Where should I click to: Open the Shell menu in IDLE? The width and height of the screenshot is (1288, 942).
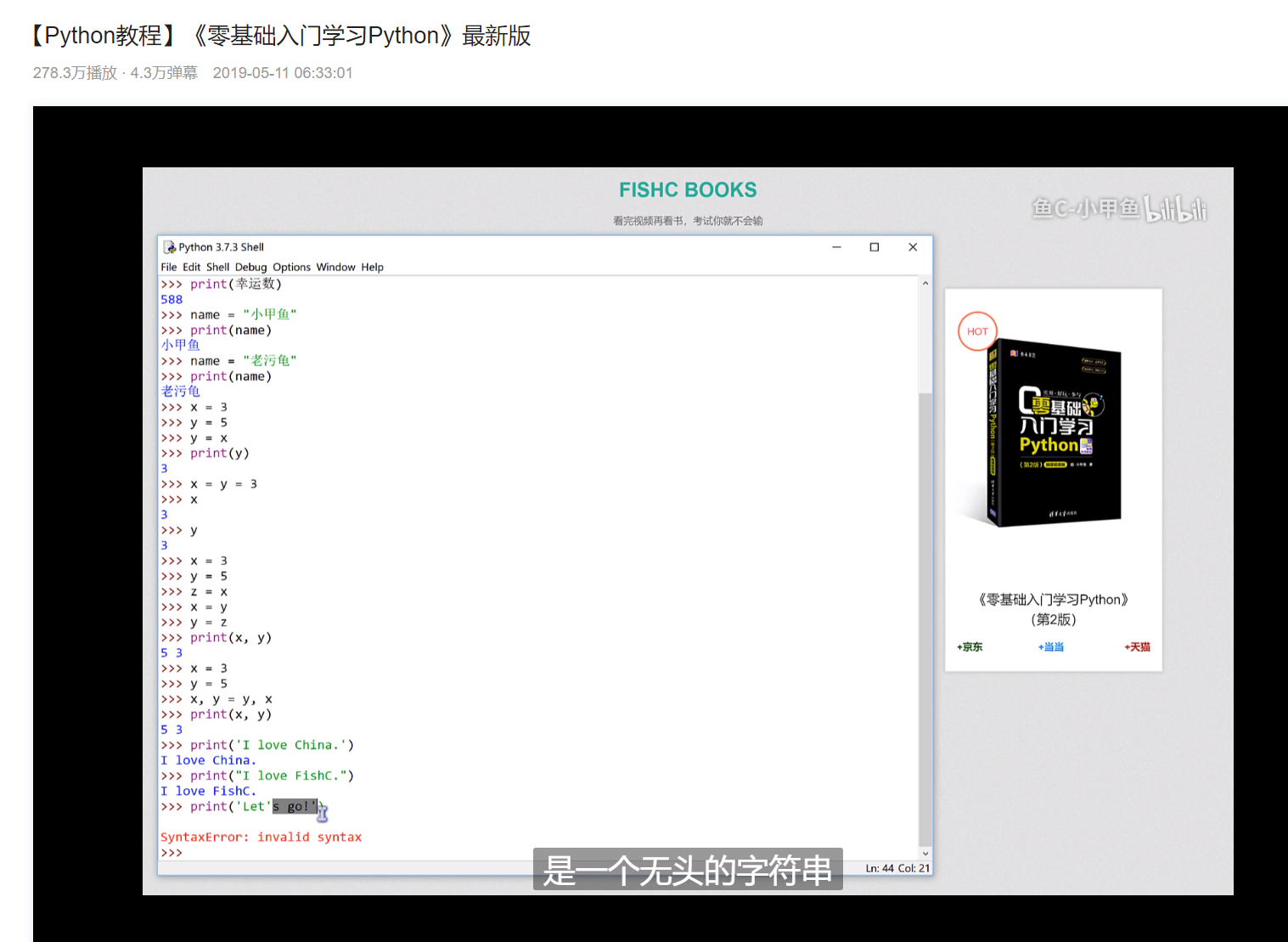point(218,267)
